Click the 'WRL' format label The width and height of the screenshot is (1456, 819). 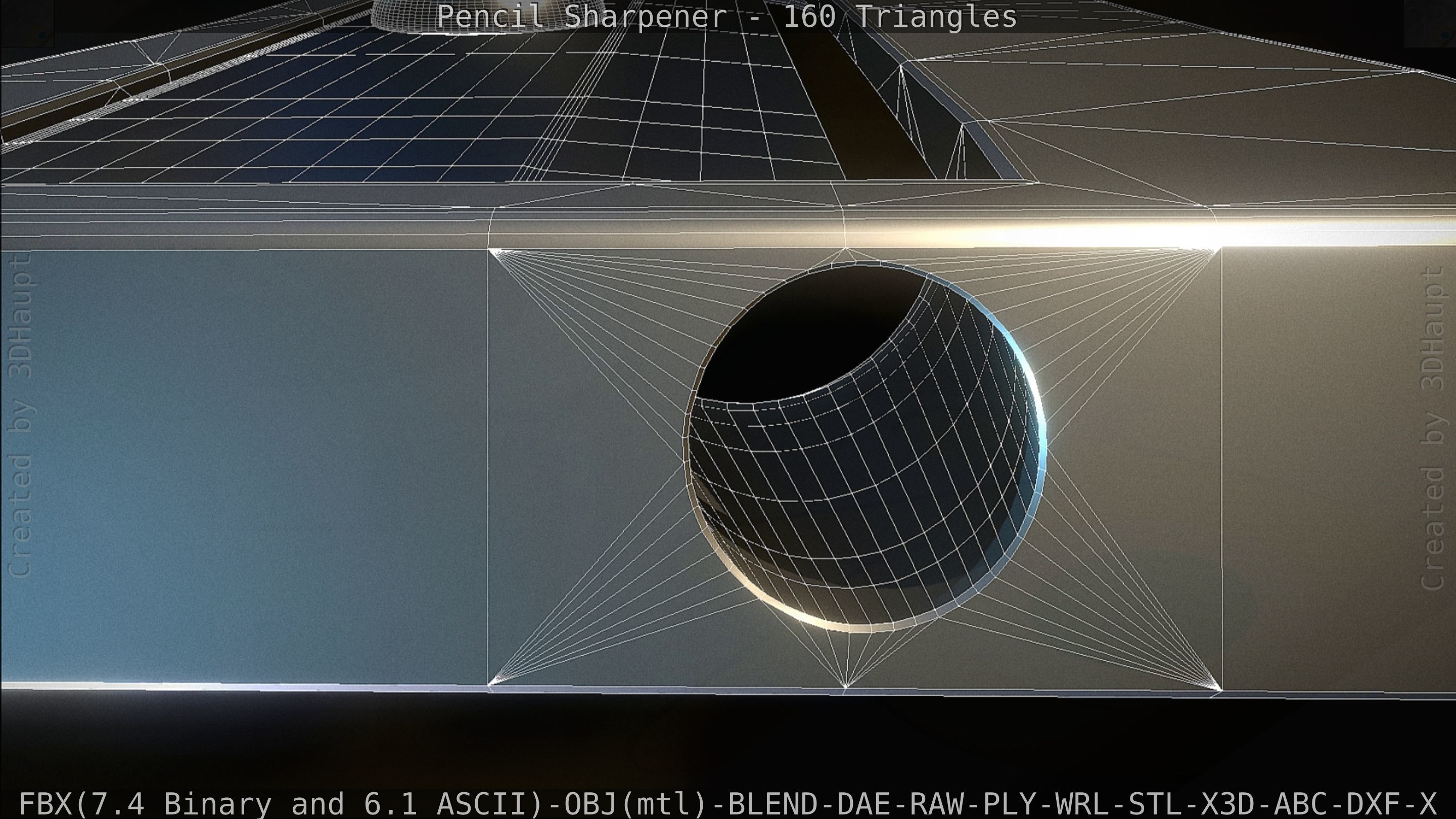1082,804
